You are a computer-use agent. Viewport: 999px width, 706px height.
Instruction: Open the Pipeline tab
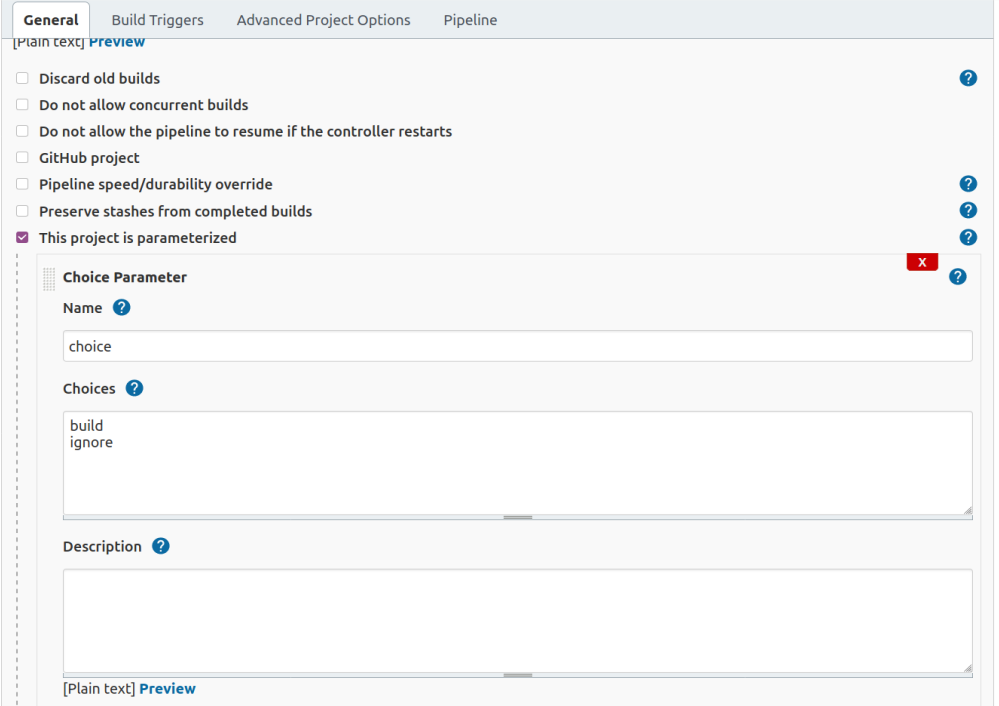tap(470, 19)
